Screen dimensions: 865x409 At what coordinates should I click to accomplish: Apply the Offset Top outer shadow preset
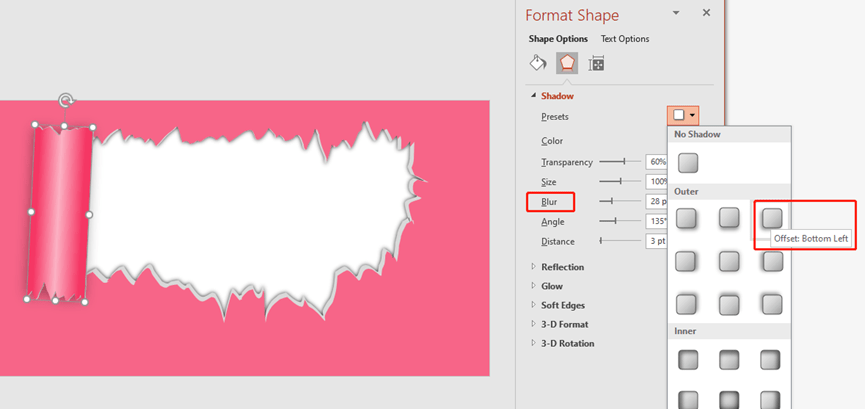(729, 304)
